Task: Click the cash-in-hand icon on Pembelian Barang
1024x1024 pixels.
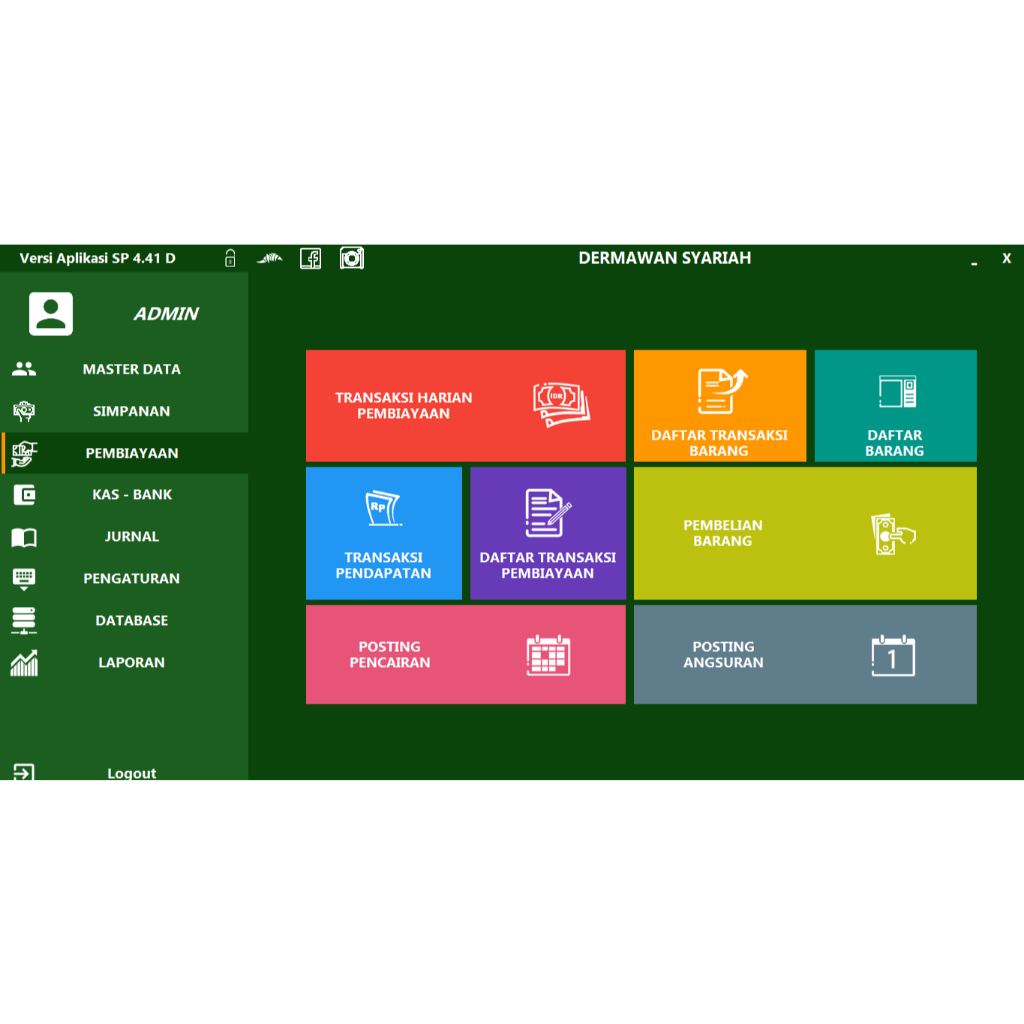Action: (892, 534)
